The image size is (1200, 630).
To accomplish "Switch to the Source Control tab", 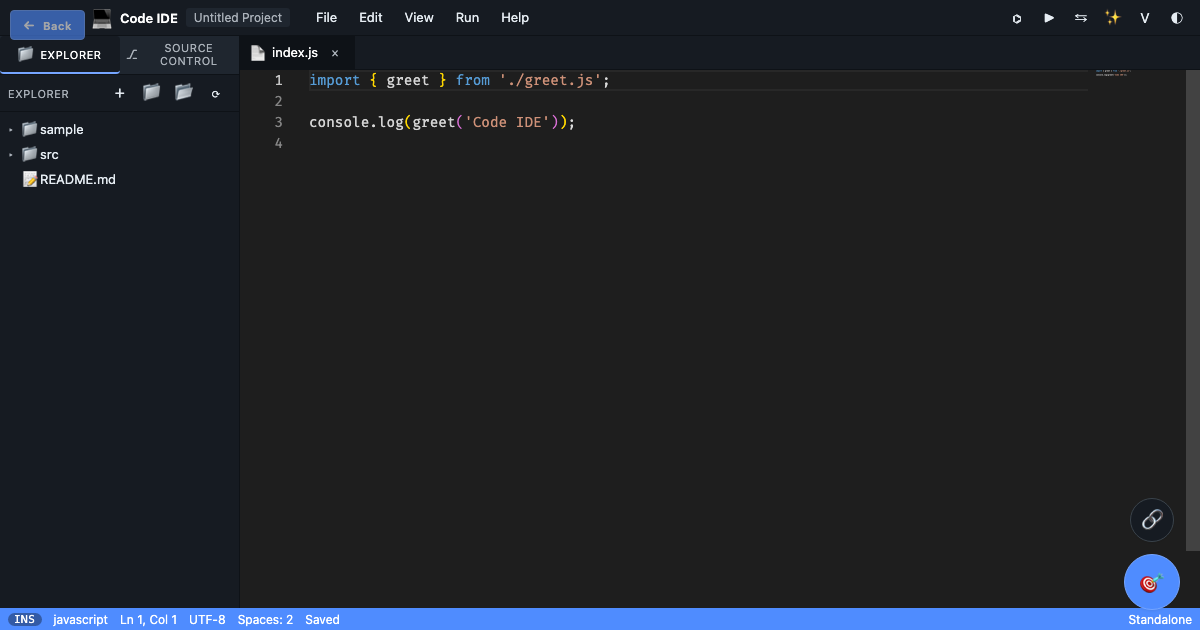I will point(180,55).
